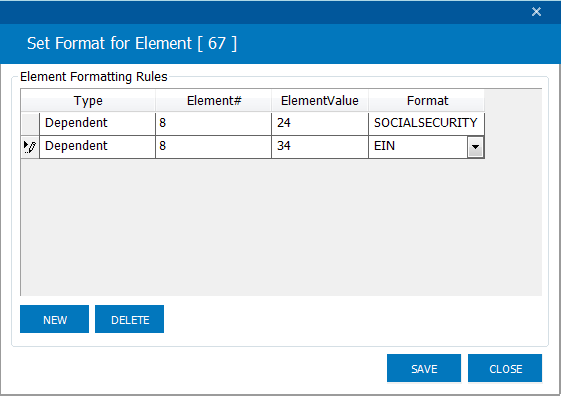Click the SOCIALSECURITY format cell
561x396 pixels.
[x=426, y=123]
